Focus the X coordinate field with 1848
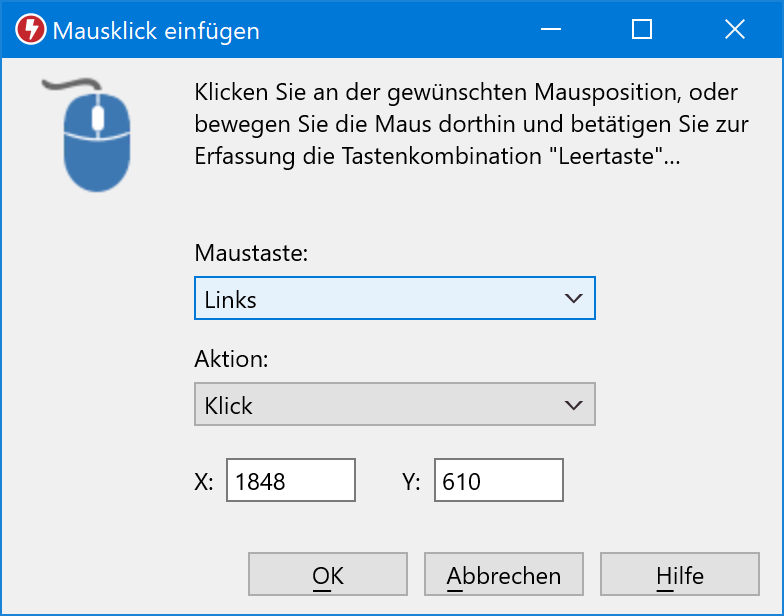The image size is (784, 616). (291, 481)
